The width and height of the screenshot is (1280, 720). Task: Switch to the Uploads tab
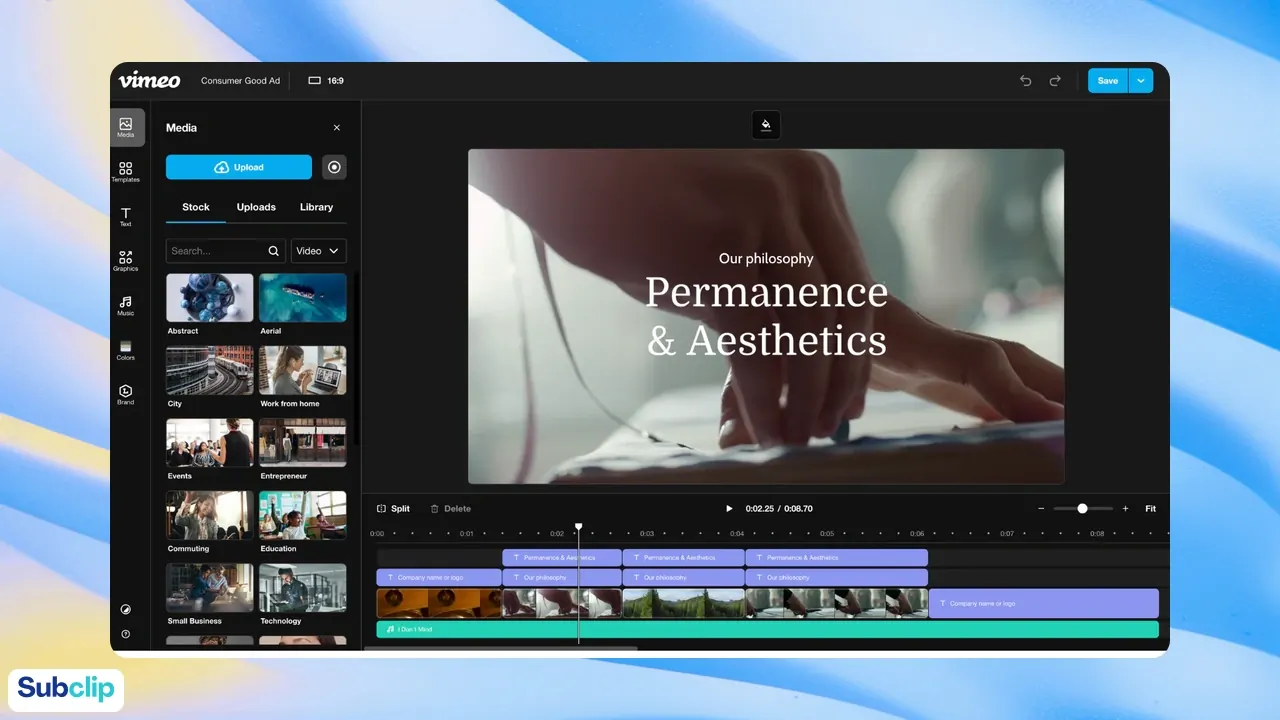coord(256,207)
